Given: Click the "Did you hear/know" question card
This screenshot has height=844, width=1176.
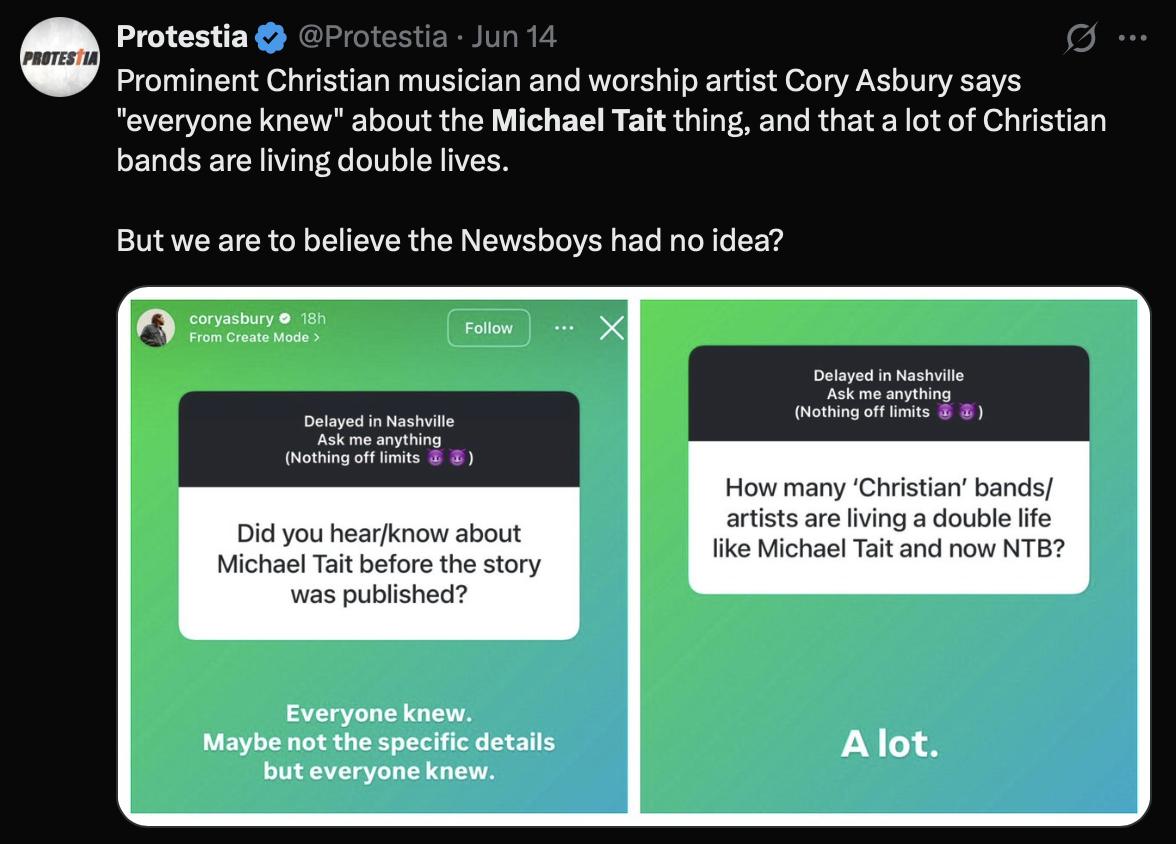Looking at the screenshot, I should [379, 563].
